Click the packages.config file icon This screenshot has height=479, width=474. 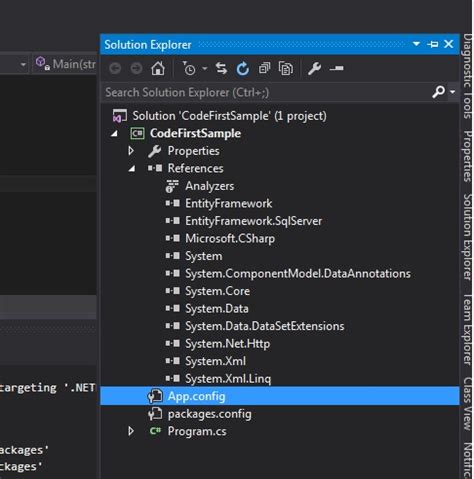click(x=155, y=414)
